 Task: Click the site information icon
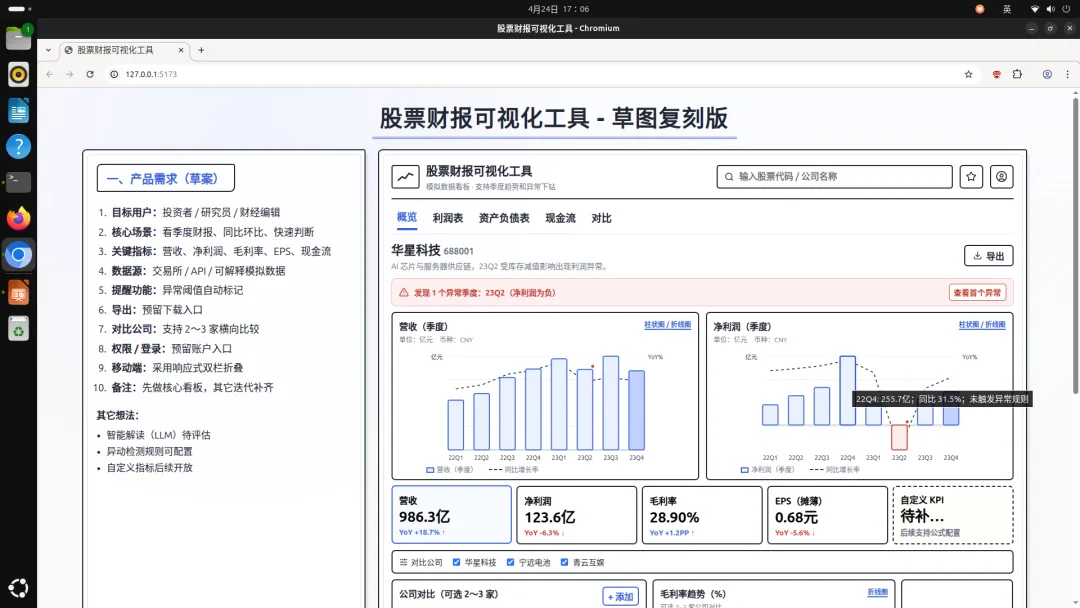[114, 74]
